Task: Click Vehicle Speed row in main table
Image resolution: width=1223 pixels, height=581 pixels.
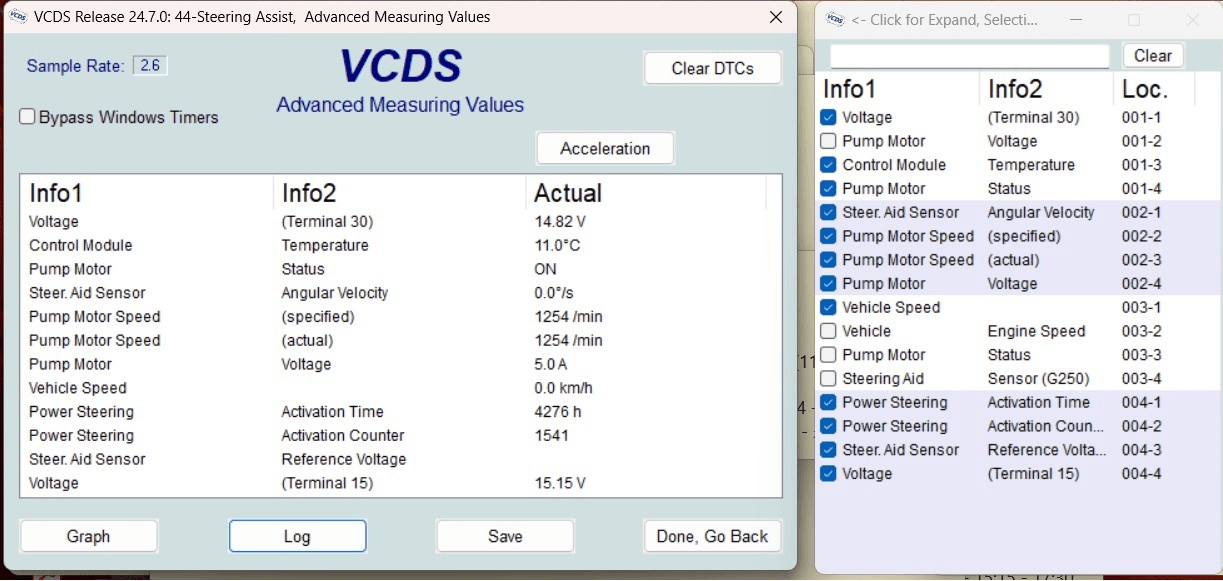Action: [400, 388]
